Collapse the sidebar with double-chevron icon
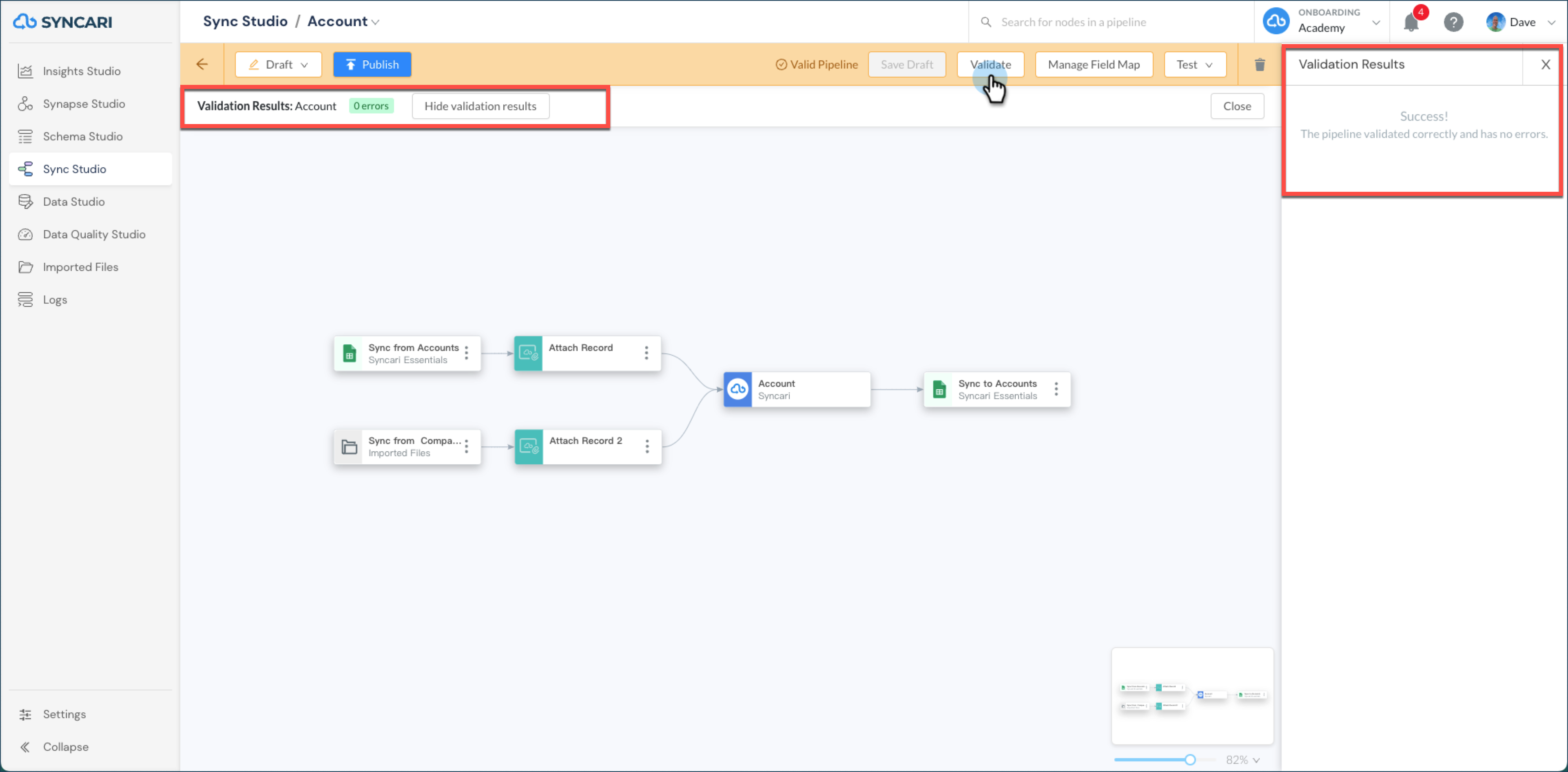This screenshot has height=772, width=1568. pos(26,747)
